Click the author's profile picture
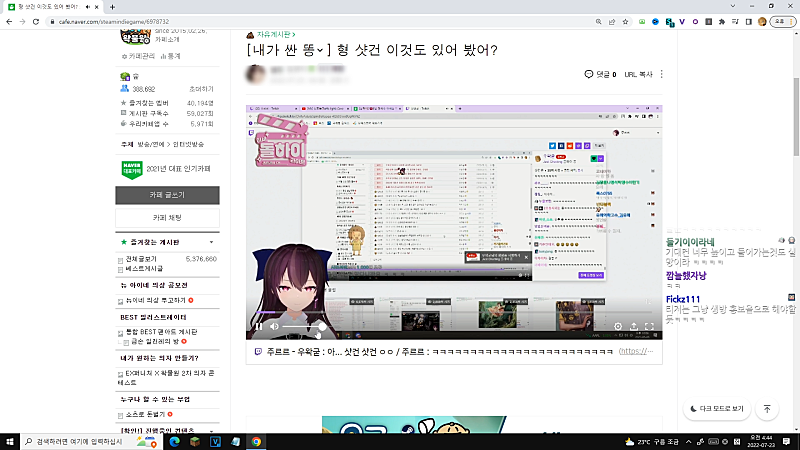This screenshot has width=800, height=450. point(255,74)
